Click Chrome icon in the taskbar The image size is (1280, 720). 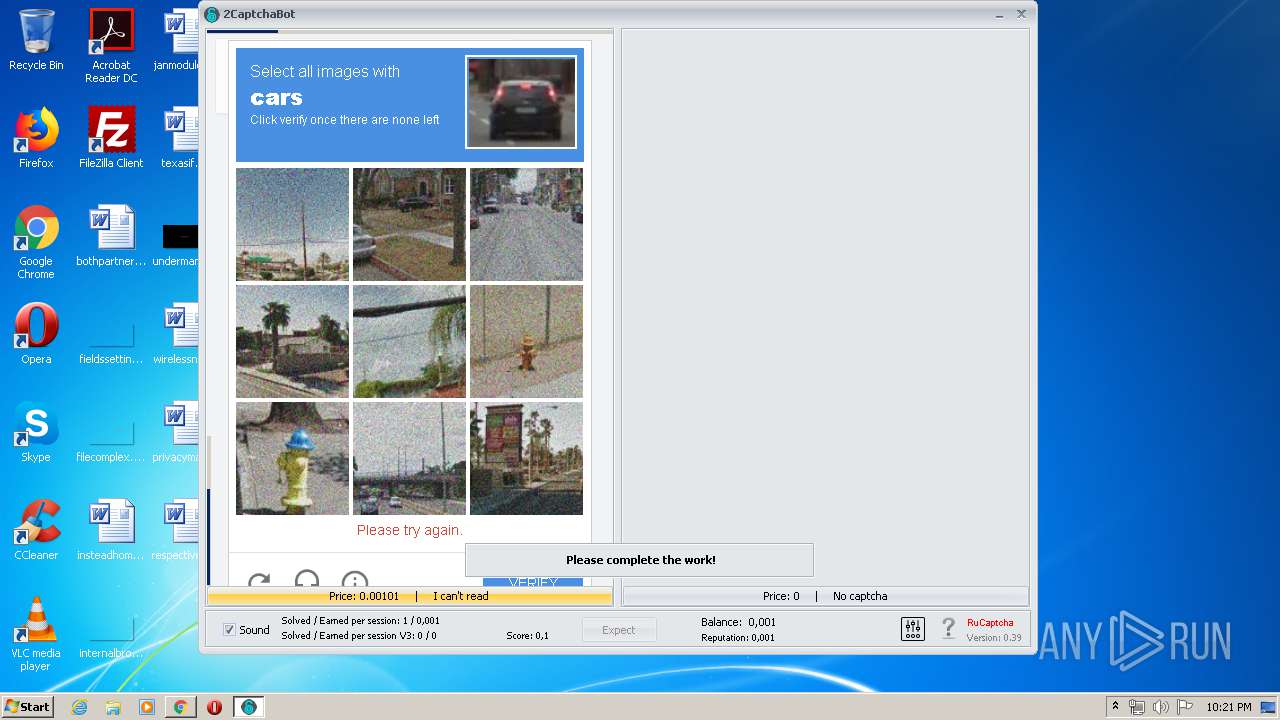tap(180, 707)
